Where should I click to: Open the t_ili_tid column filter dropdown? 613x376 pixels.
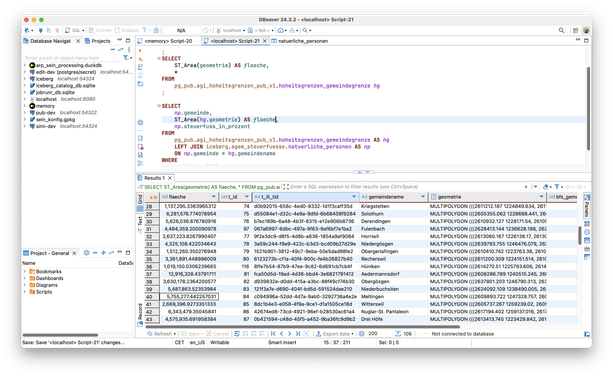click(x=354, y=197)
